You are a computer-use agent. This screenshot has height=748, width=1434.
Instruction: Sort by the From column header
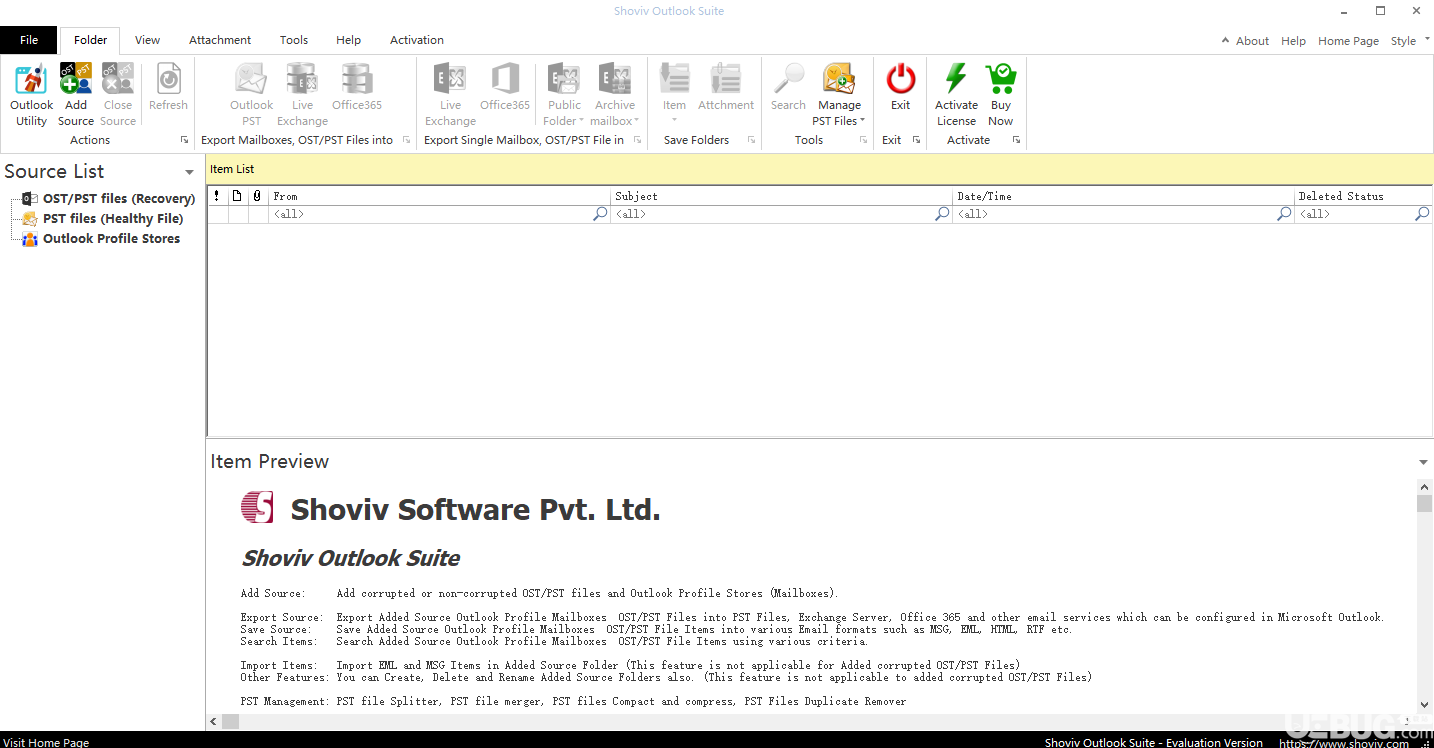coord(439,196)
